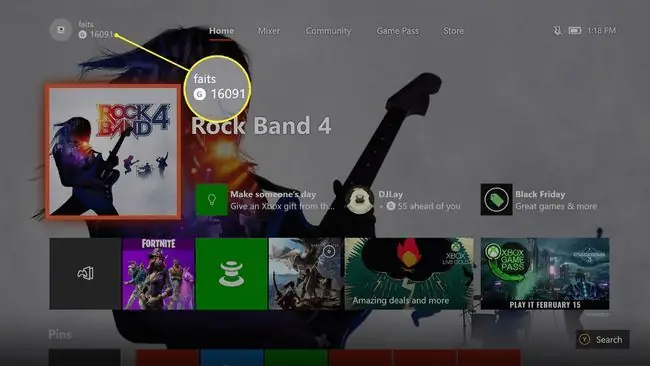Click the Search button
Screen dimensions: 650x366
pyautogui.click(x=603, y=339)
